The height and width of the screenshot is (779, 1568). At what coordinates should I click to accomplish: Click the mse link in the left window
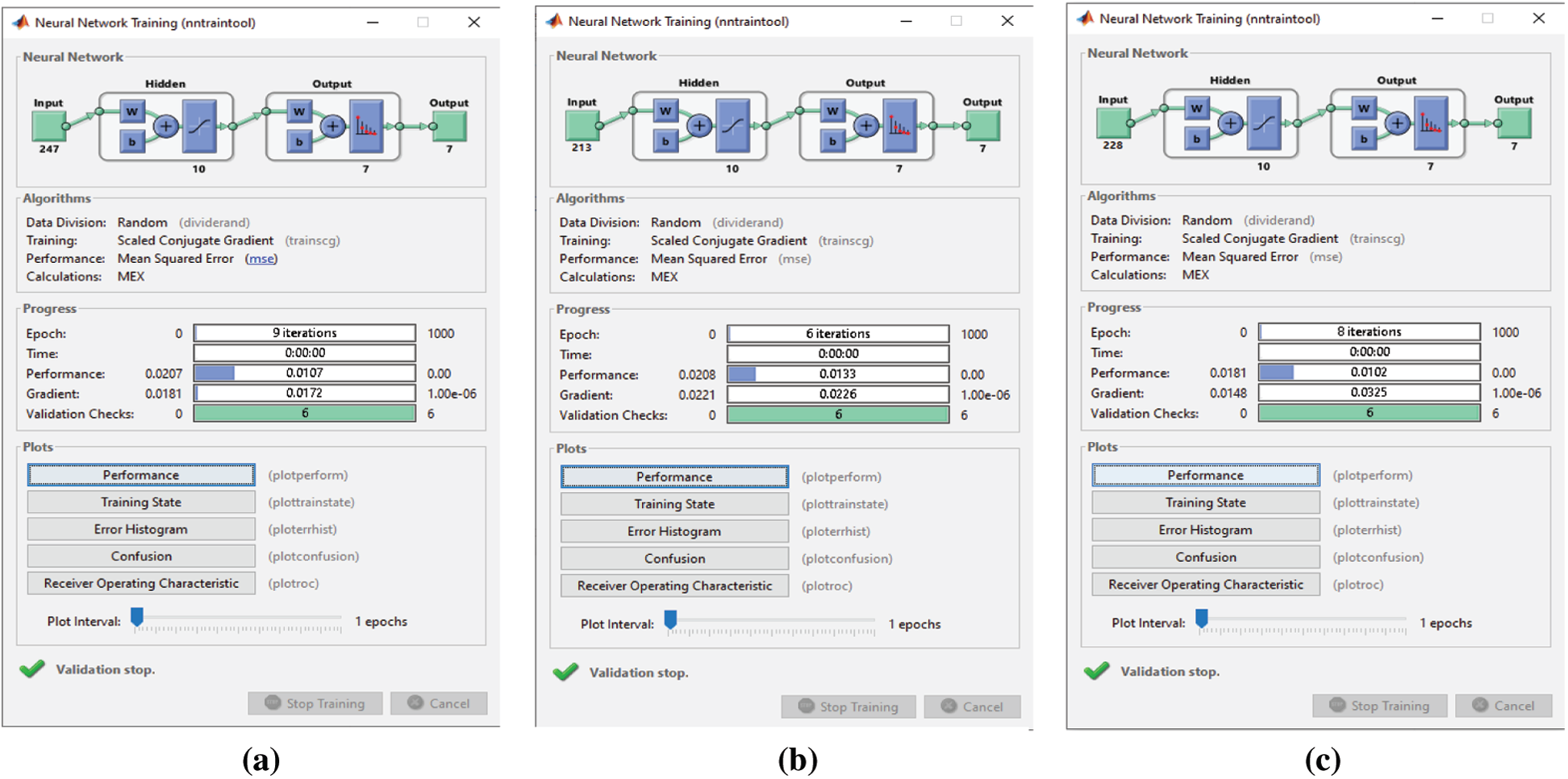(x=261, y=259)
